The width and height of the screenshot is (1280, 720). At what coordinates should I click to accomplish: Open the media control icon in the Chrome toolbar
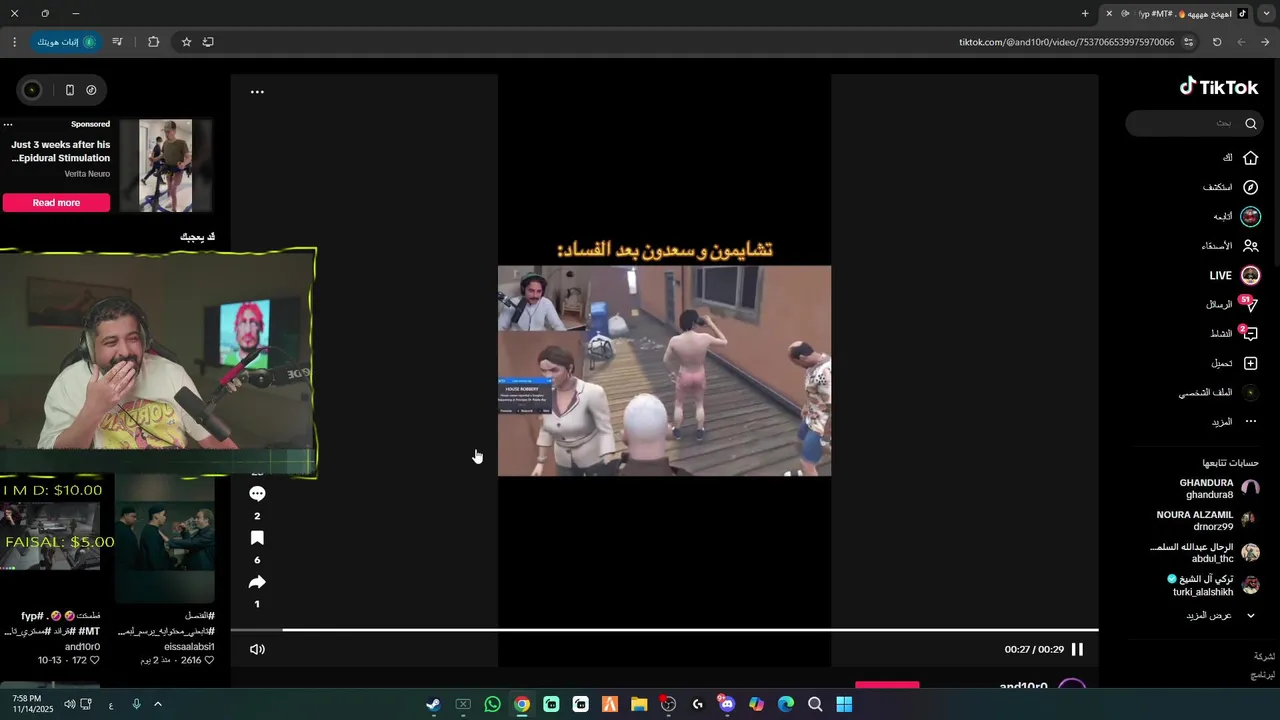(118, 42)
